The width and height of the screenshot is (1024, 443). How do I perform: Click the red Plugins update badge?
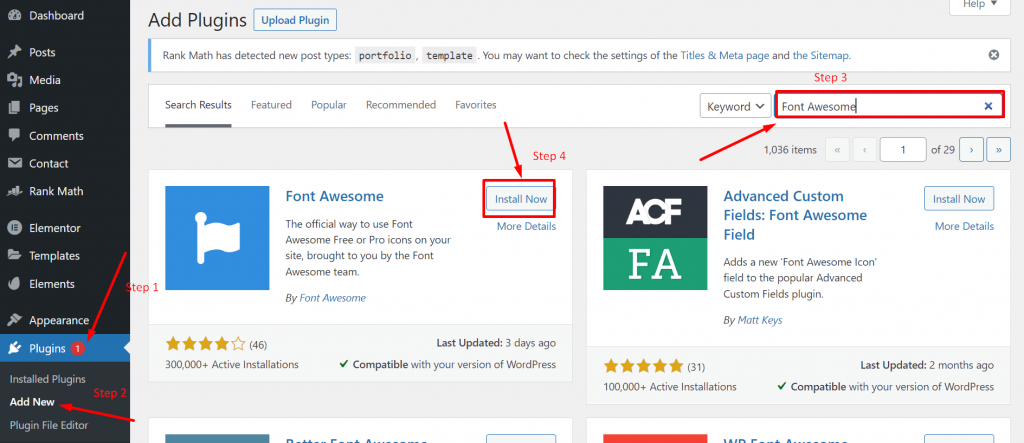pos(78,349)
